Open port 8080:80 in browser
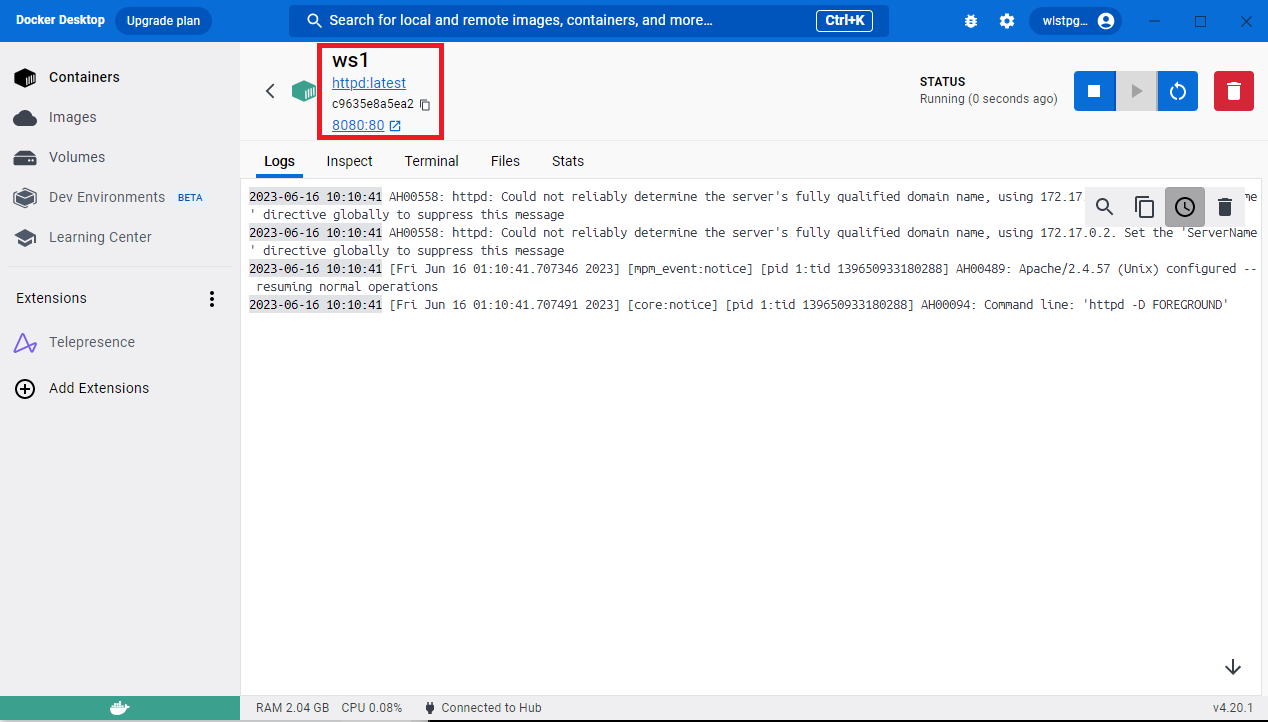The height and width of the screenshot is (722, 1268). tap(367, 125)
